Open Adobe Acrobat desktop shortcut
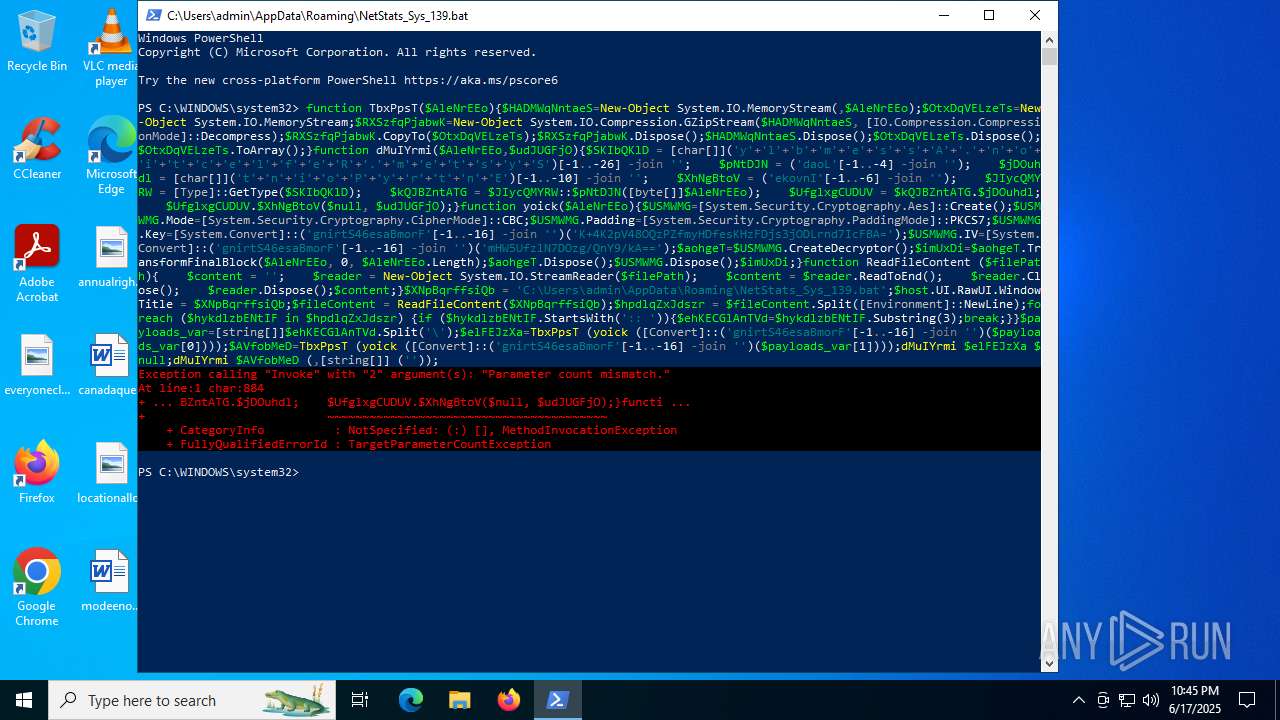The image size is (1280, 720). (x=37, y=263)
